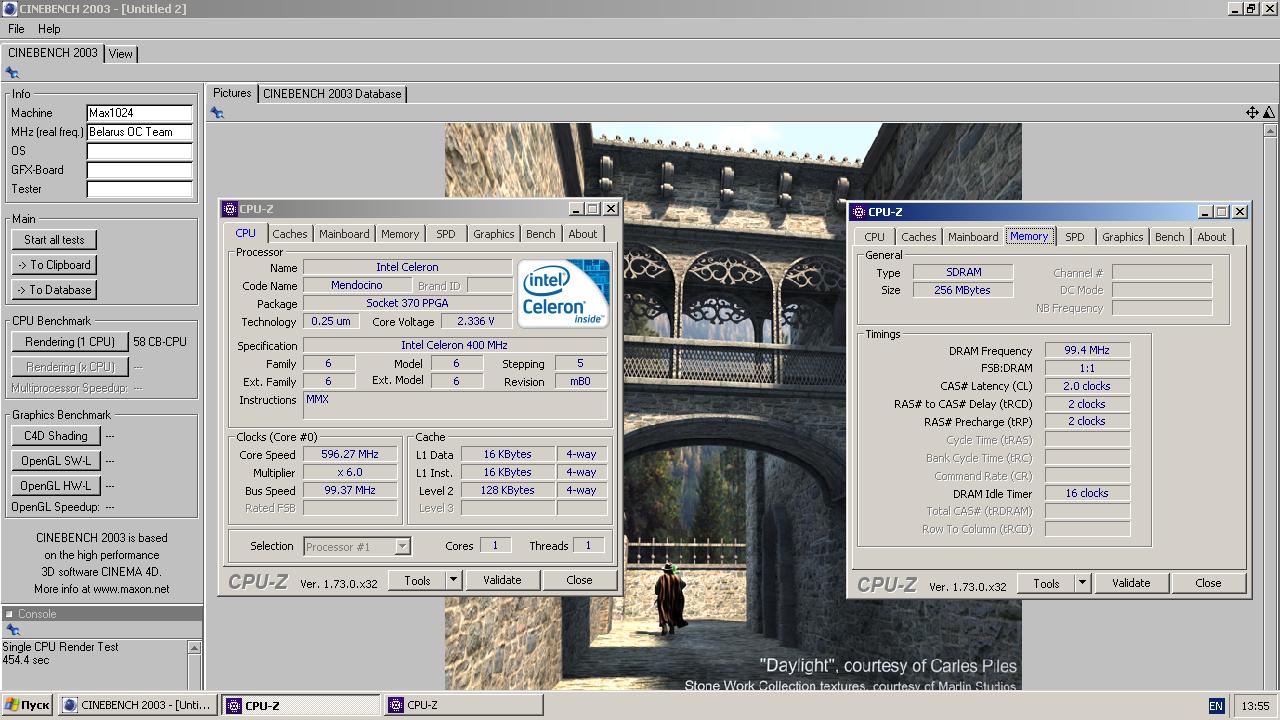Image resolution: width=1280 pixels, height=720 pixels.
Task: Click the Intel Celeron inside logo
Action: pyautogui.click(x=563, y=293)
